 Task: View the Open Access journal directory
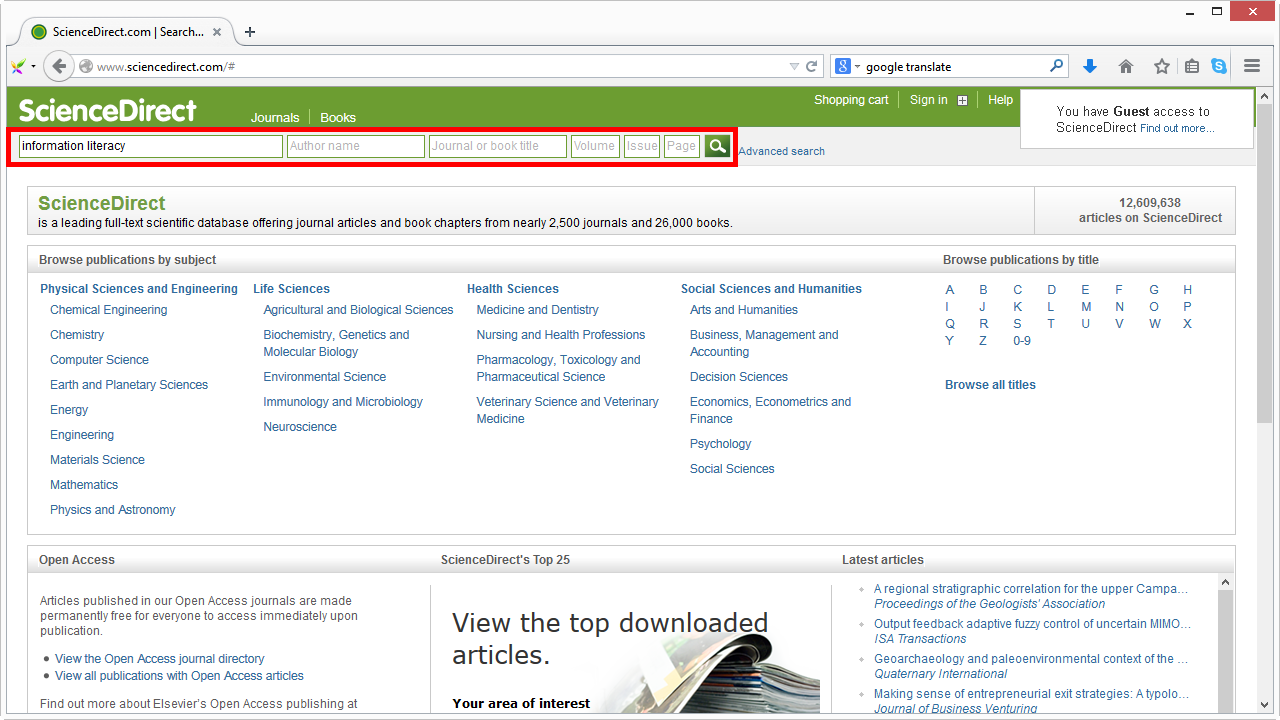160,659
